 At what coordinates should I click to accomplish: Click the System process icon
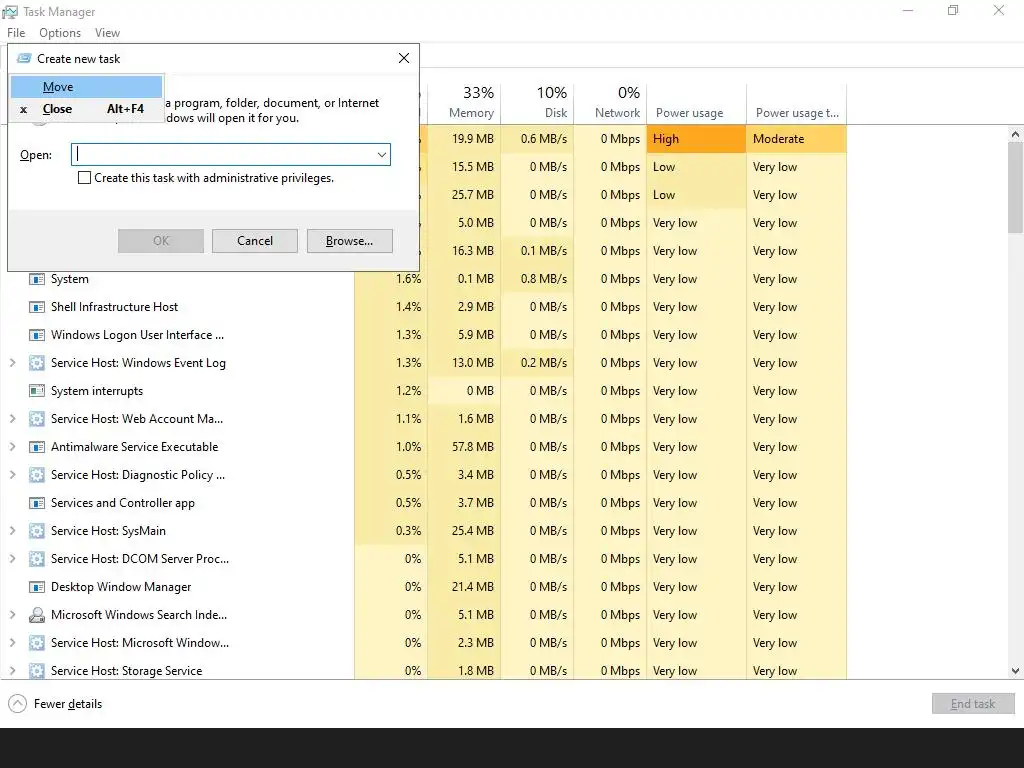[37, 279]
